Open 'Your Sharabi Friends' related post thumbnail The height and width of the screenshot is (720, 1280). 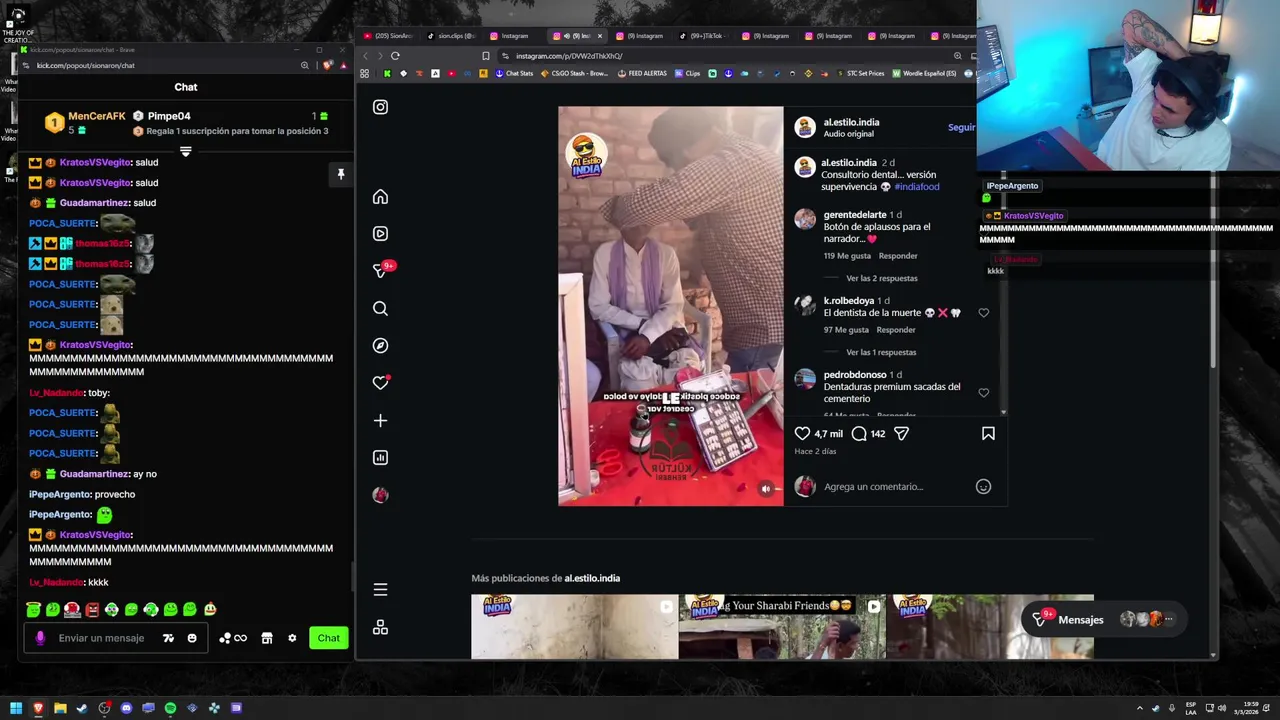pyautogui.click(x=782, y=627)
